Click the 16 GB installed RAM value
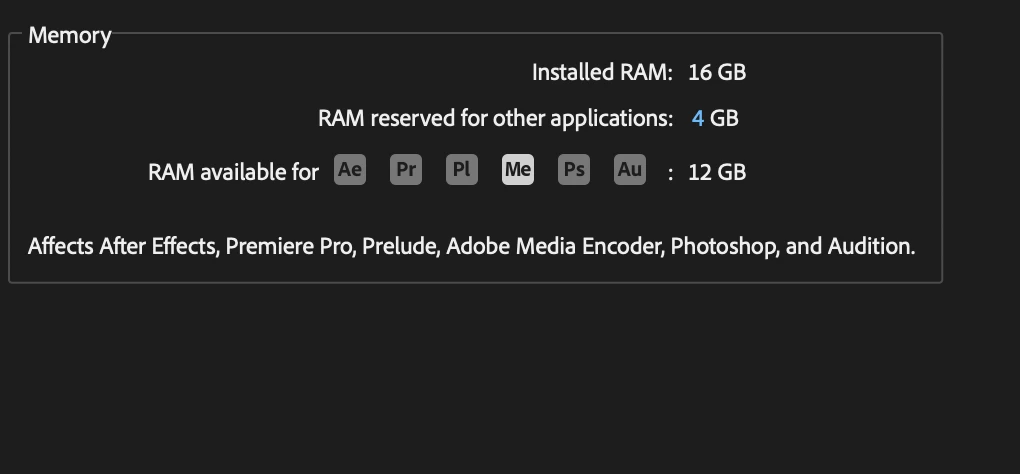1020x474 pixels. pyautogui.click(x=717, y=72)
